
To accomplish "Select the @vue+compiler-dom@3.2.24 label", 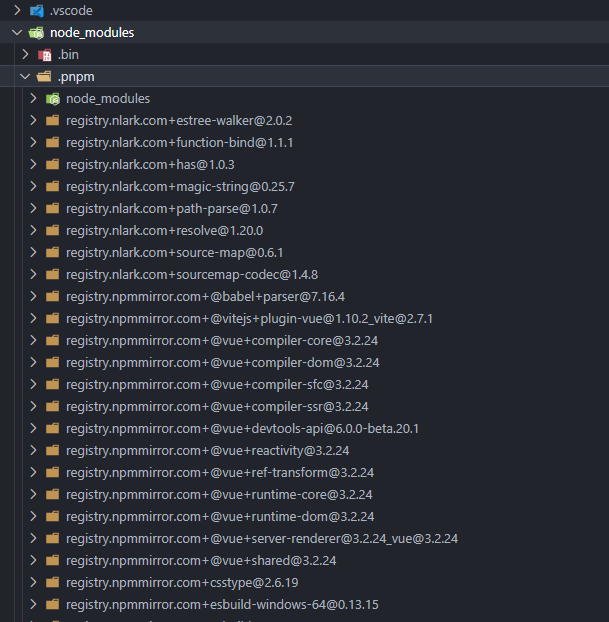I will coord(223,363).
